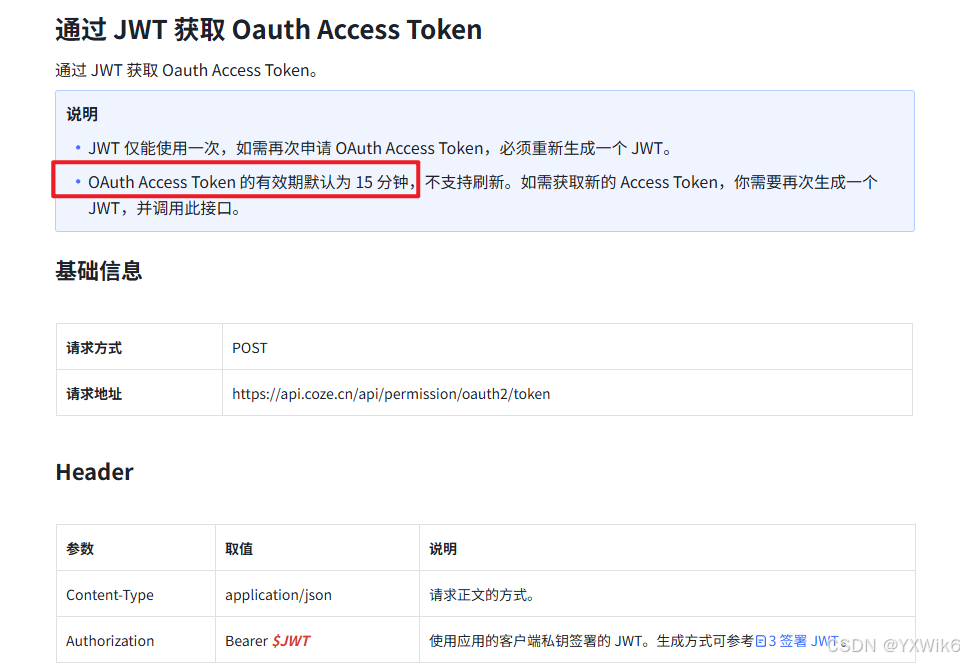Click the 基础信息 section heading
The height and width of the screenshot is (663, 964).
(99, 271)
